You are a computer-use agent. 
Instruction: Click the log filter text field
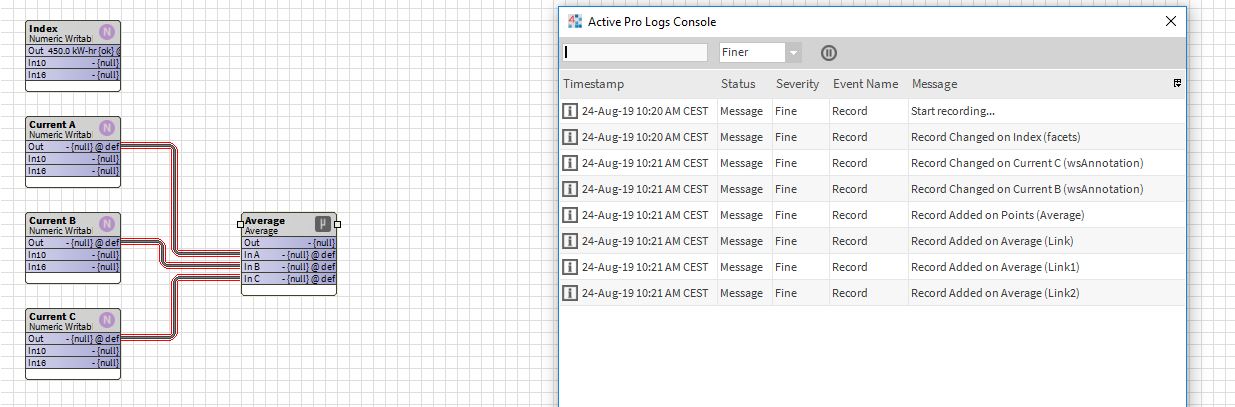pyautogui.click(x=636, y=52)
